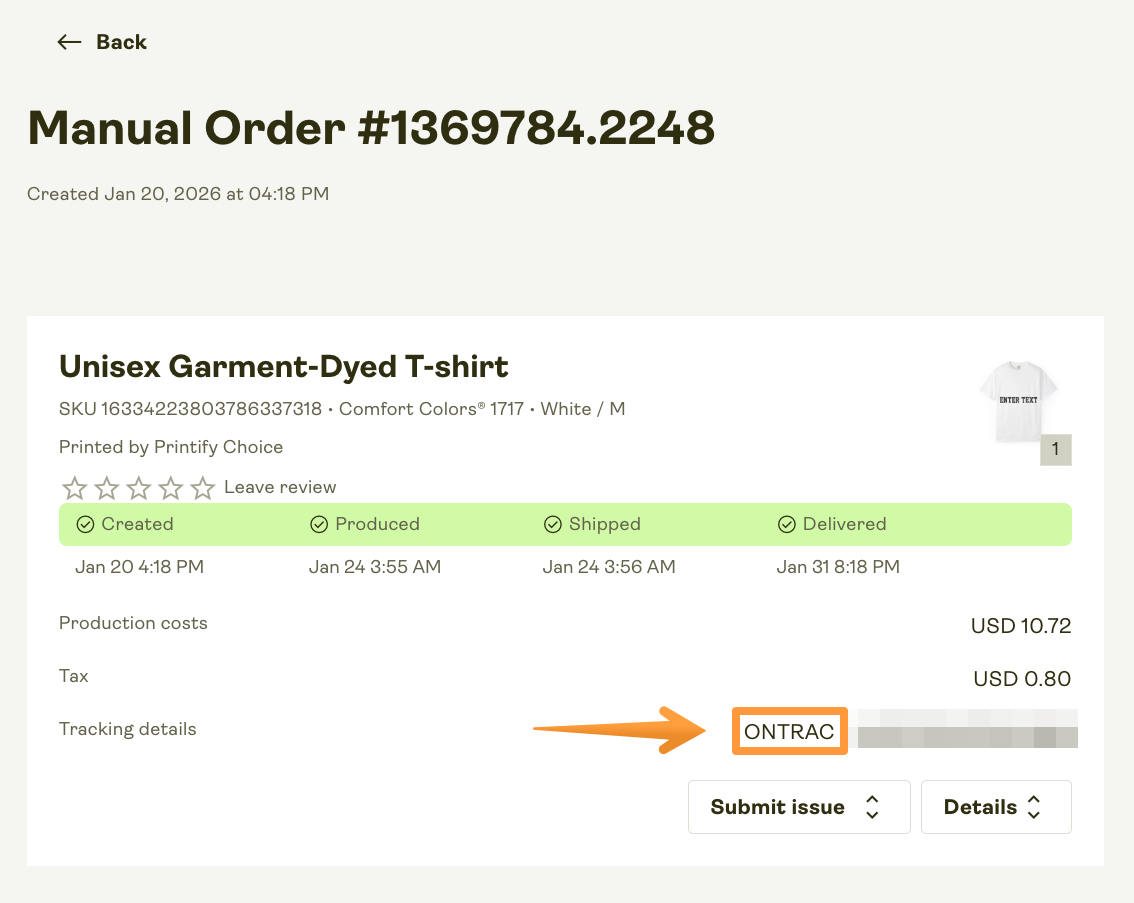1134x903 pixels.
Task: Click the Created status checkmark icon
Action: [x=85, y=524]
